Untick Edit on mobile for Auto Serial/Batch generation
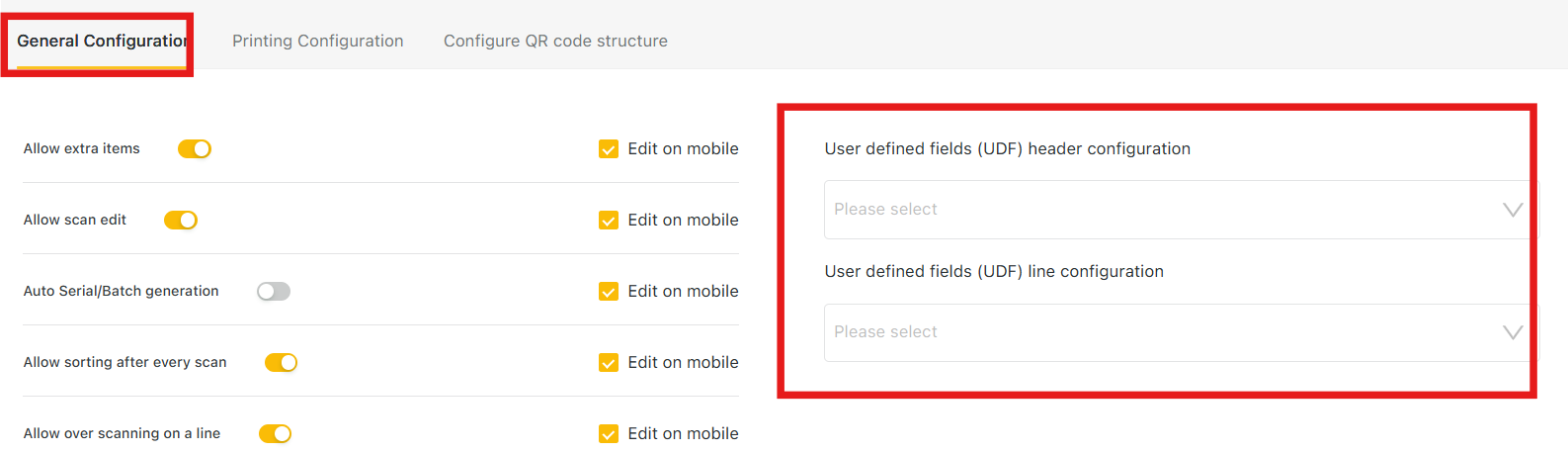Image resolution: width=1568 pixels, height=453 pixels. pyautogui.click(x=609, y=292)
